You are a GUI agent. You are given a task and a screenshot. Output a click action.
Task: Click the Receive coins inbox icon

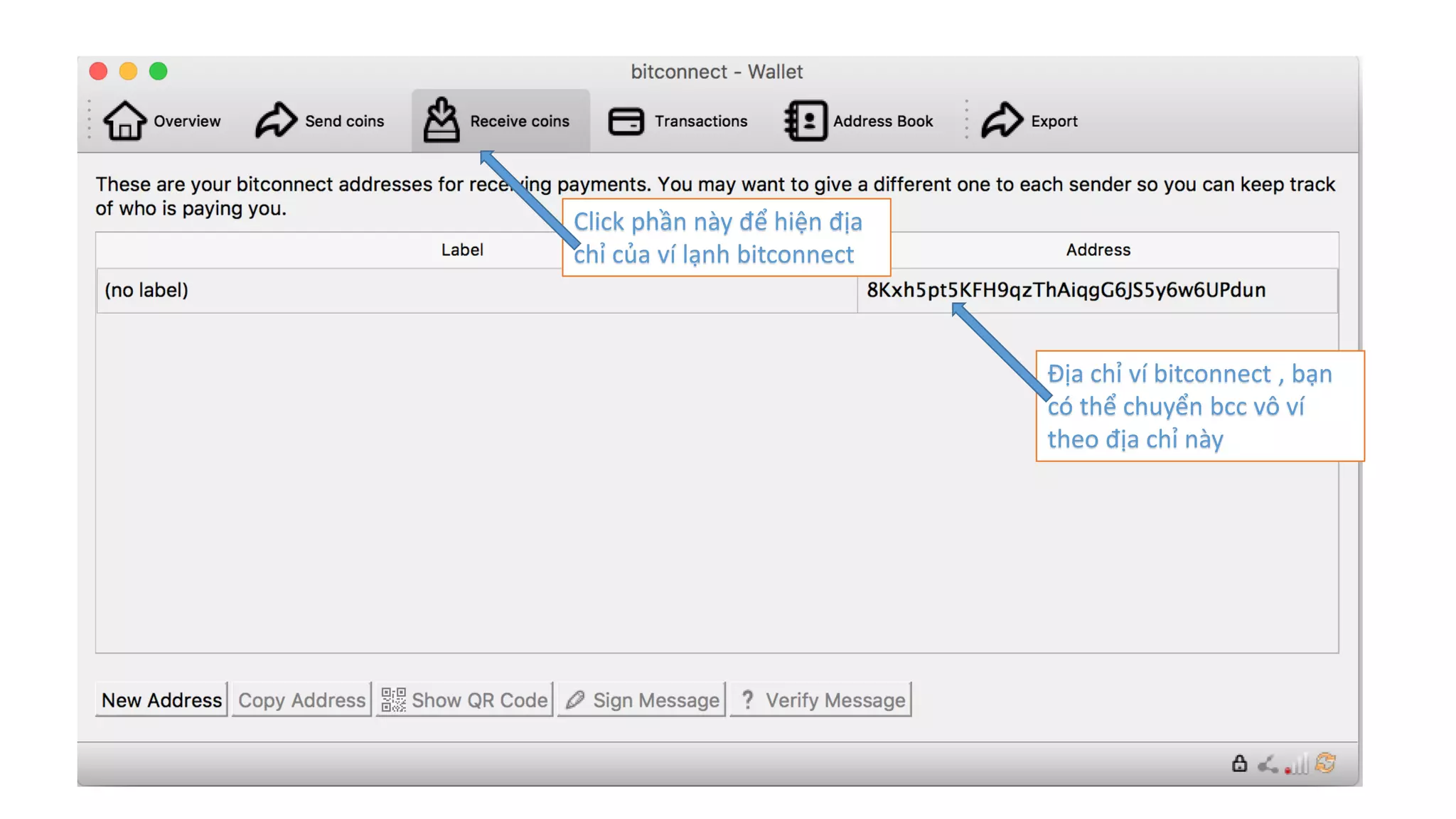[x=441, y=120]
